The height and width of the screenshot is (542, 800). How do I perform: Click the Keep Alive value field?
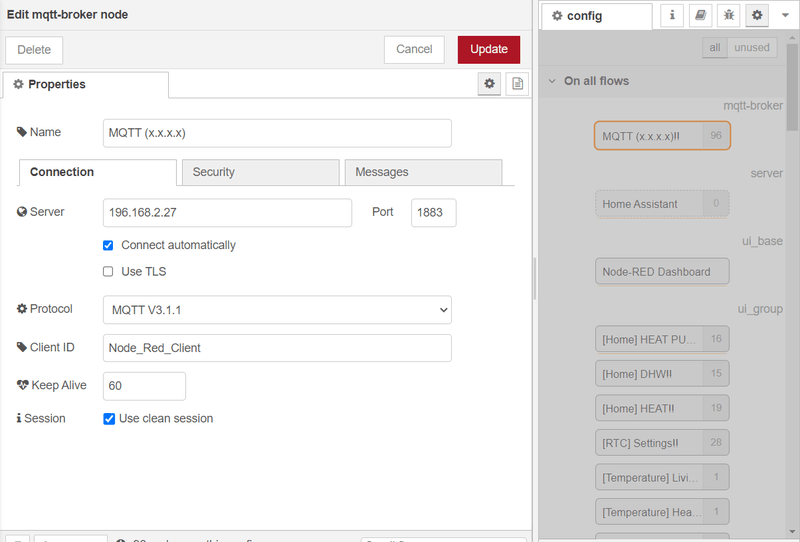pyautogui.click(x=144, y=386)
